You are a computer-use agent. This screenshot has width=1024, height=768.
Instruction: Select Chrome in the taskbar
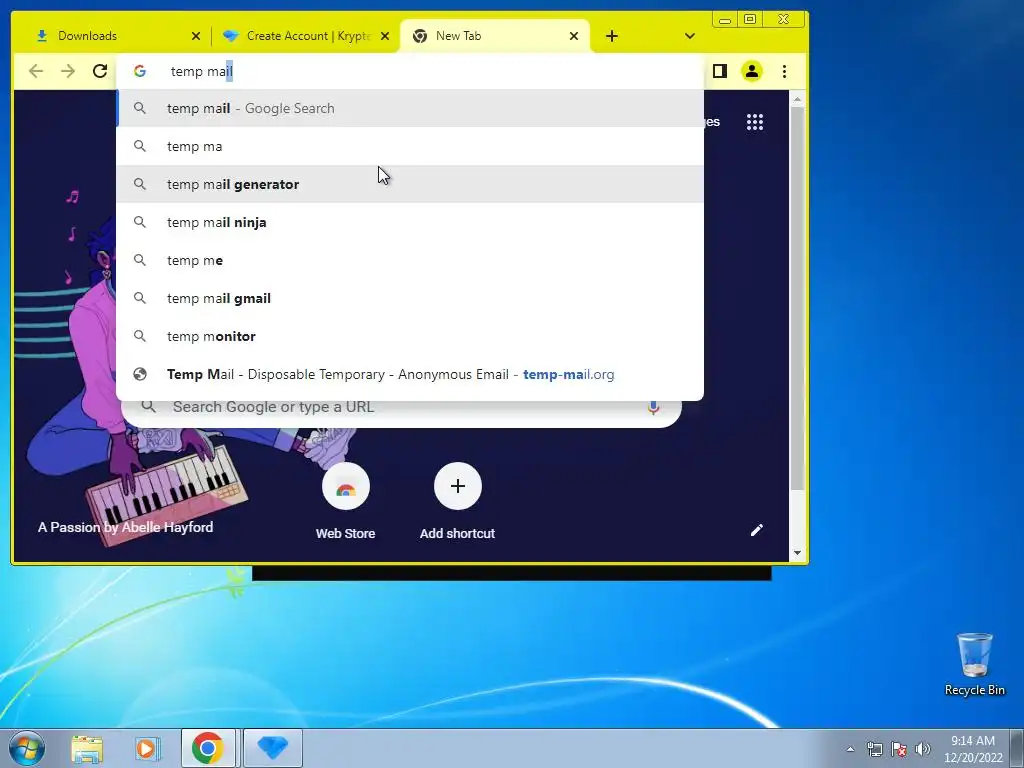(208, 748)
